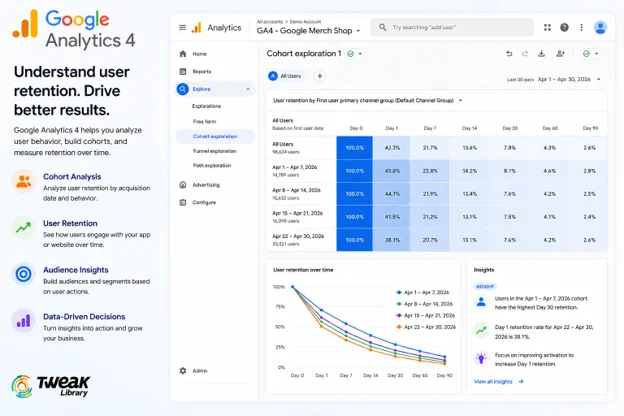Open the green check status dropdown in toolbar

pos(591,54)
